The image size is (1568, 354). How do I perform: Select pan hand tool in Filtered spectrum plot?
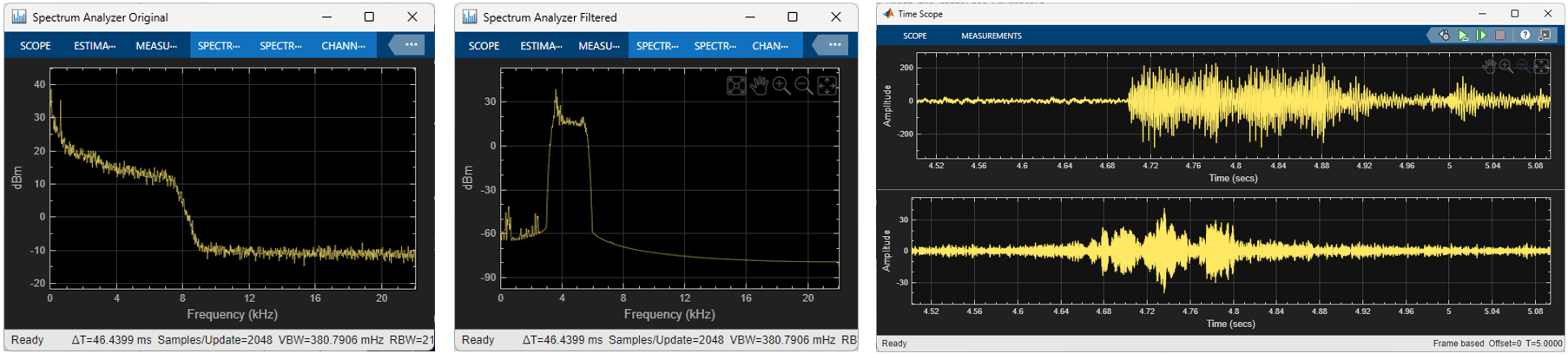click(759, 86)
